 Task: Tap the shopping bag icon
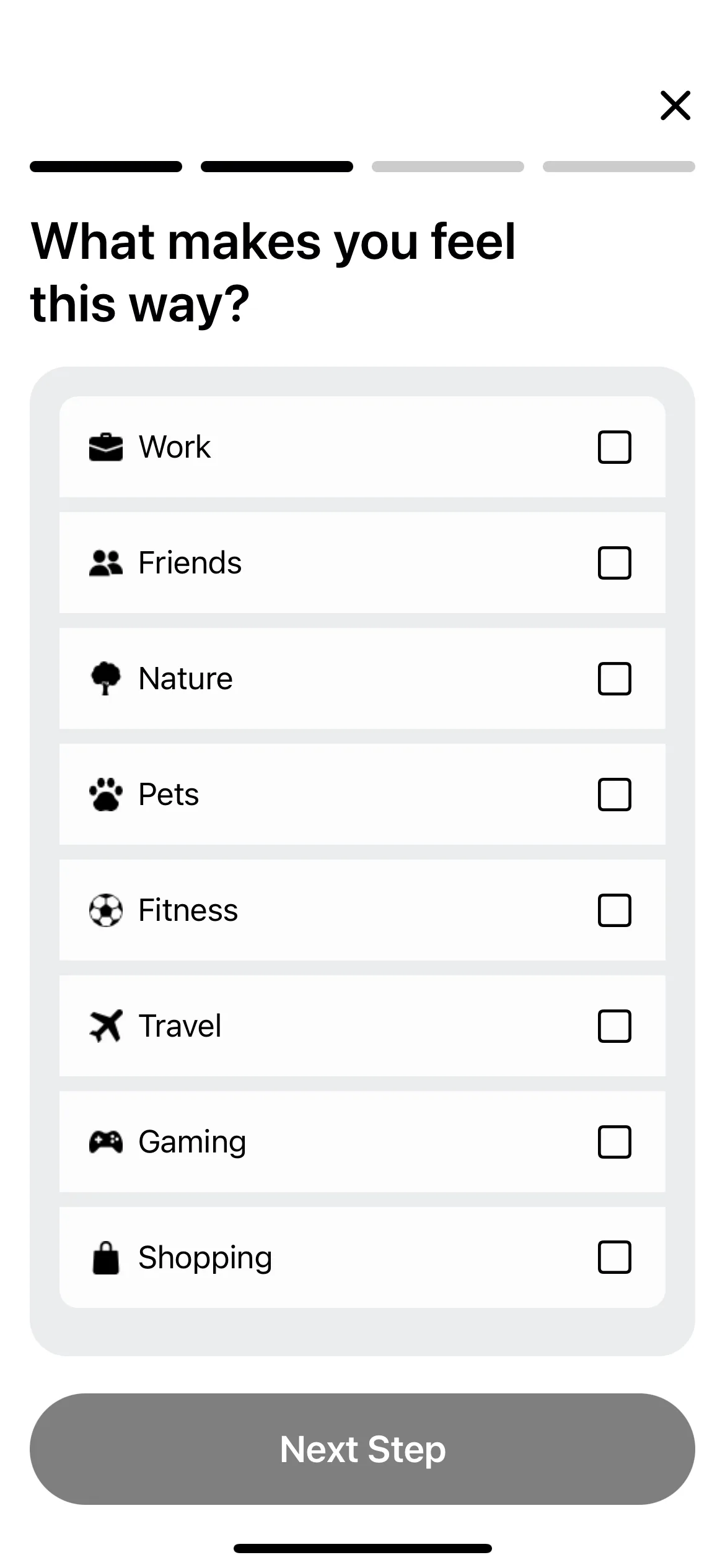[x=106, y=1258]
